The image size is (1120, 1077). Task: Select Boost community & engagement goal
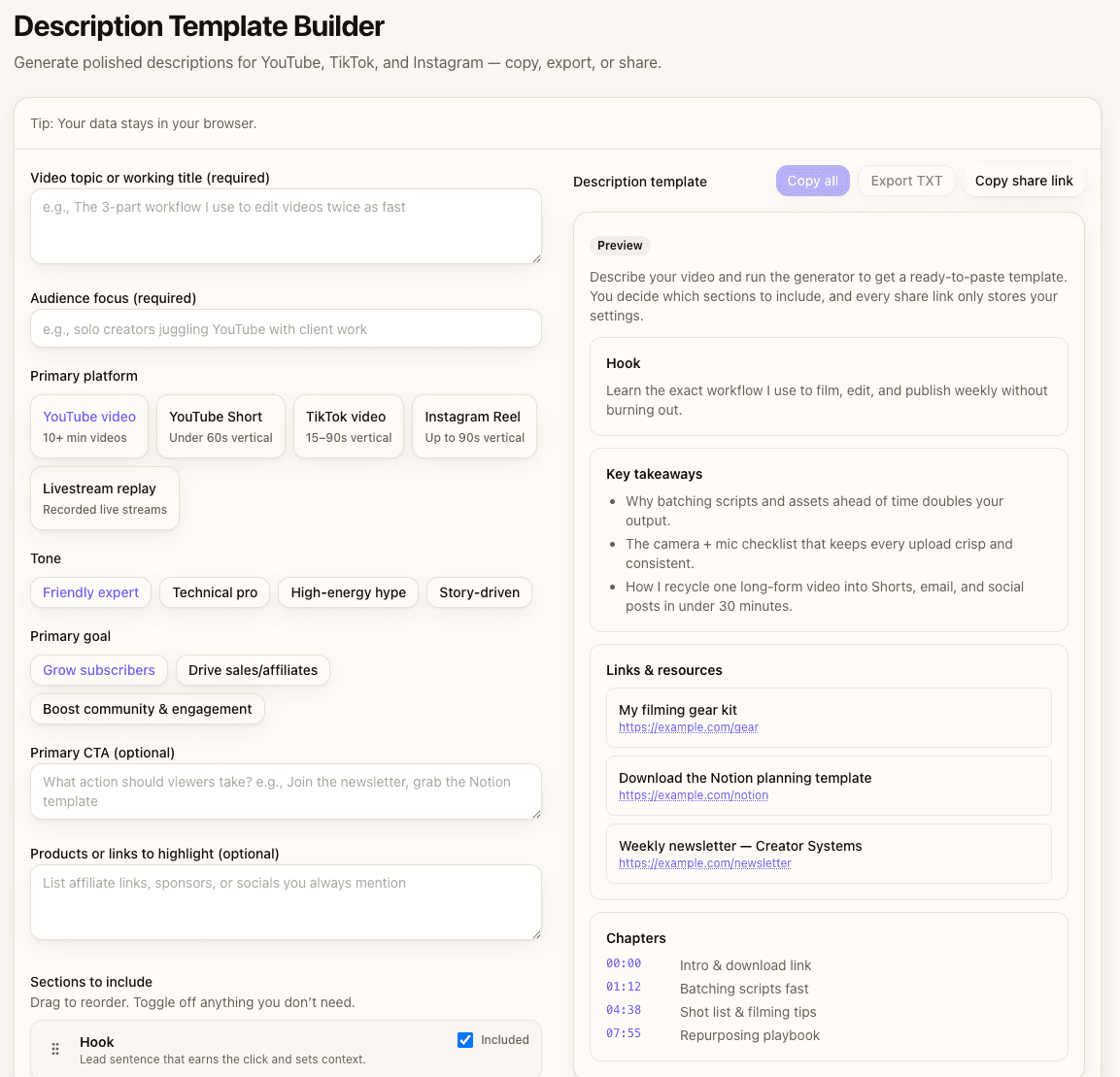click(147, 709)
